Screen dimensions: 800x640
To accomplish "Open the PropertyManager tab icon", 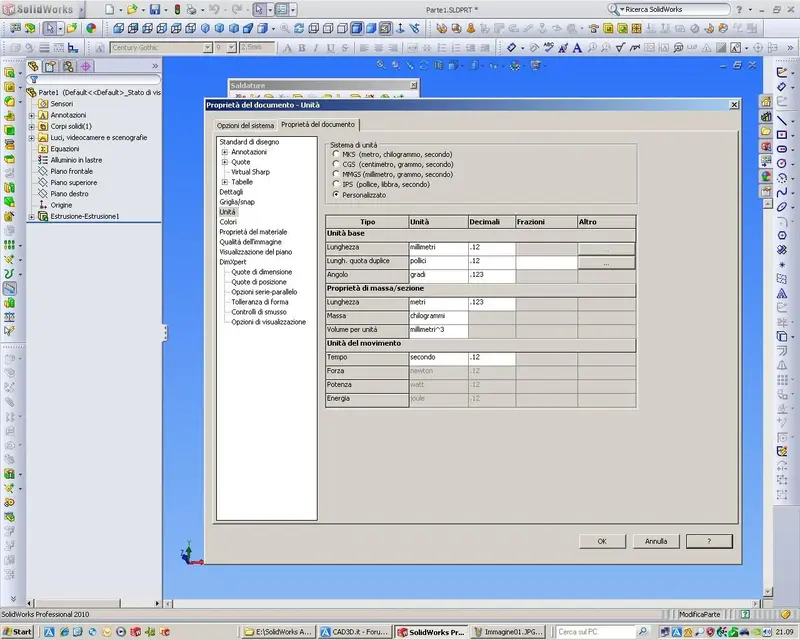I will (x=50, y=66).
